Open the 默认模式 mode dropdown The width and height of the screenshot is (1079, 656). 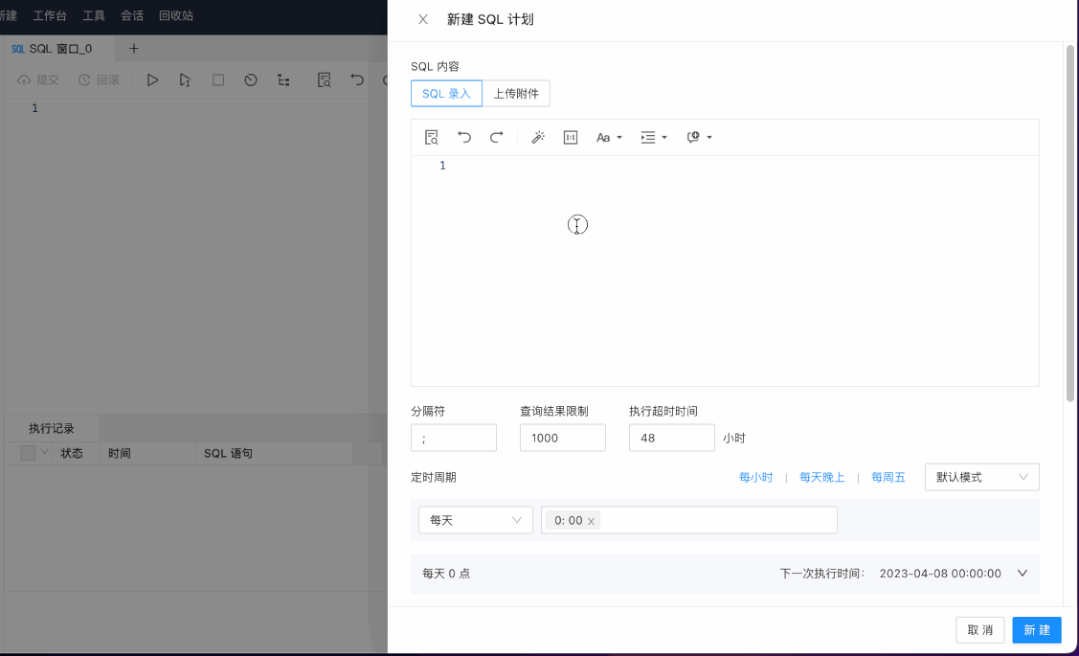click(x=981, y=477)
